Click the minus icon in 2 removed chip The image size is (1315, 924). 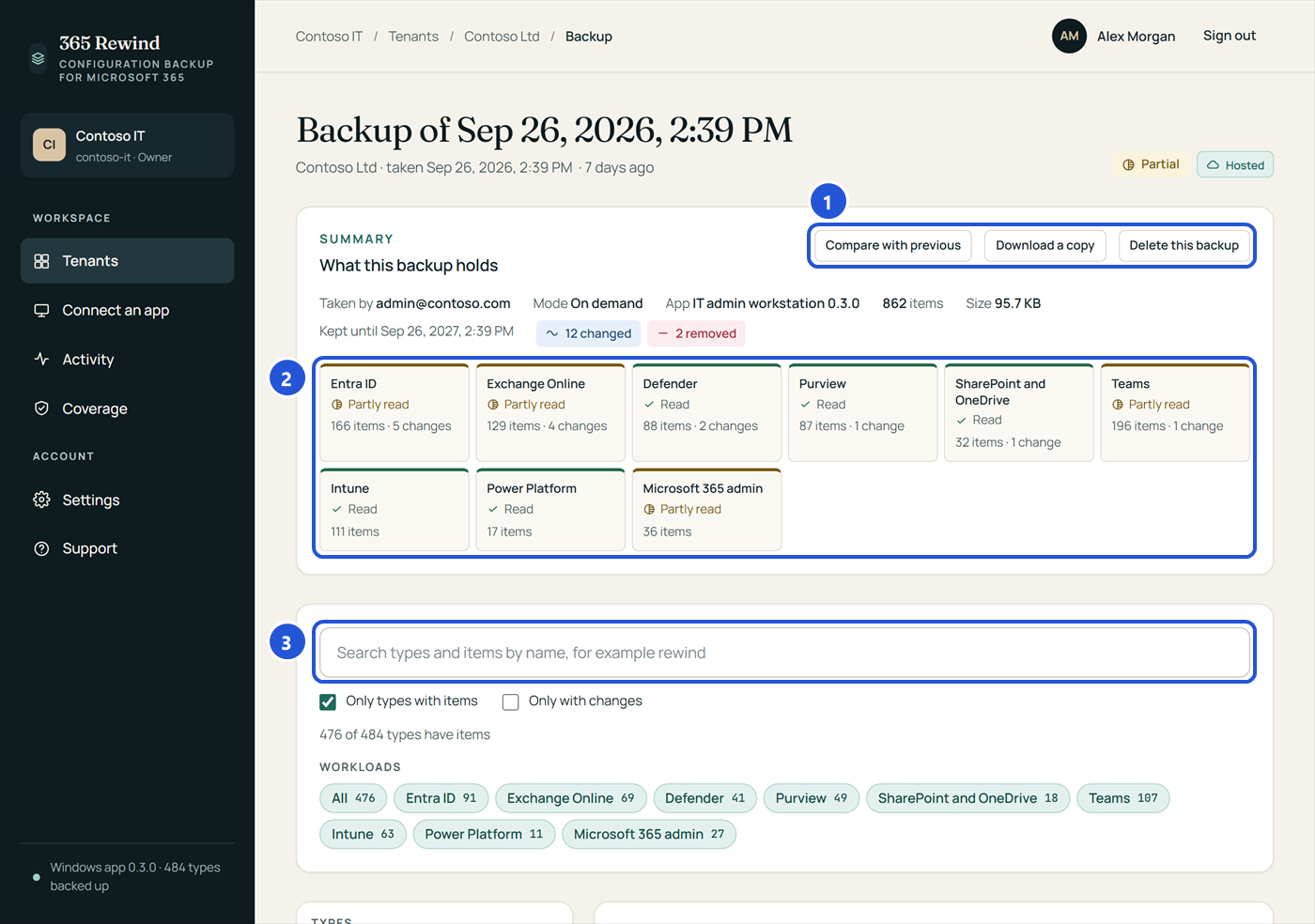663,333
